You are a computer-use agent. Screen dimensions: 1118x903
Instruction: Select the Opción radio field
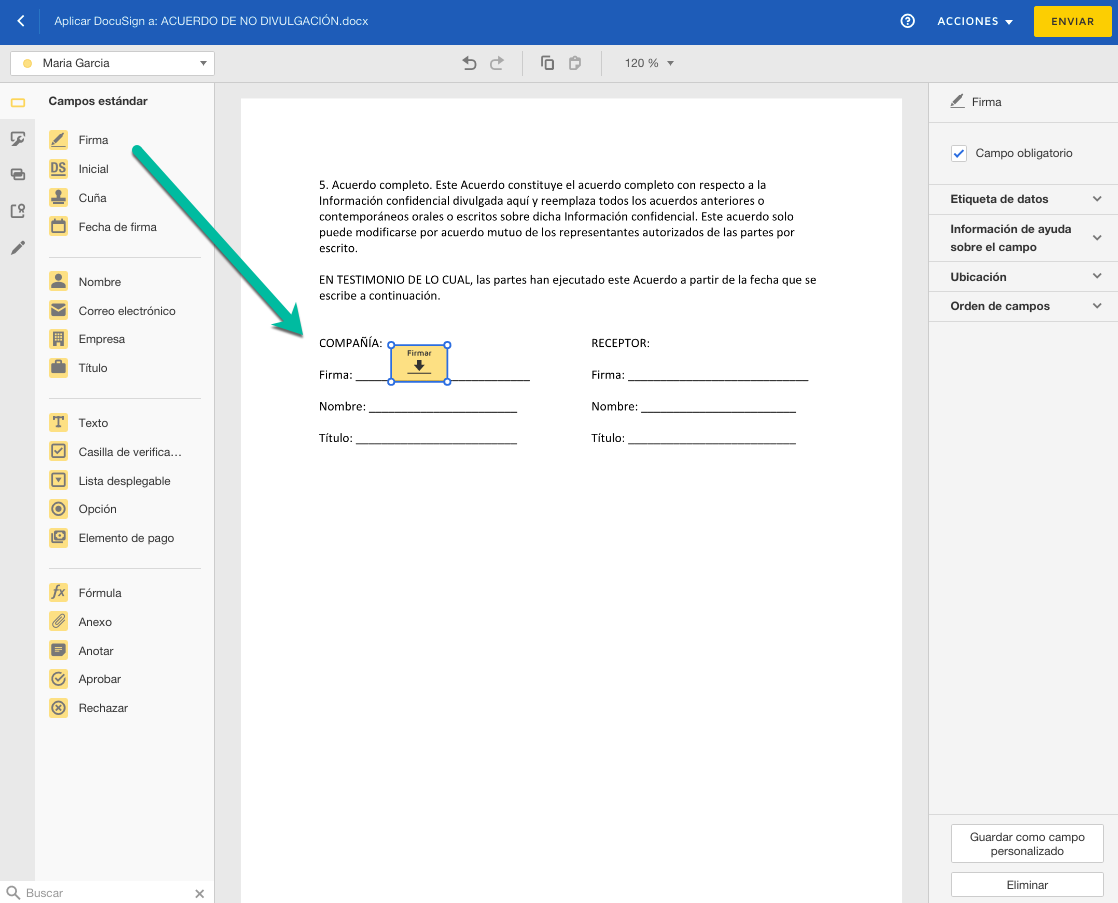tap(97, 509)
